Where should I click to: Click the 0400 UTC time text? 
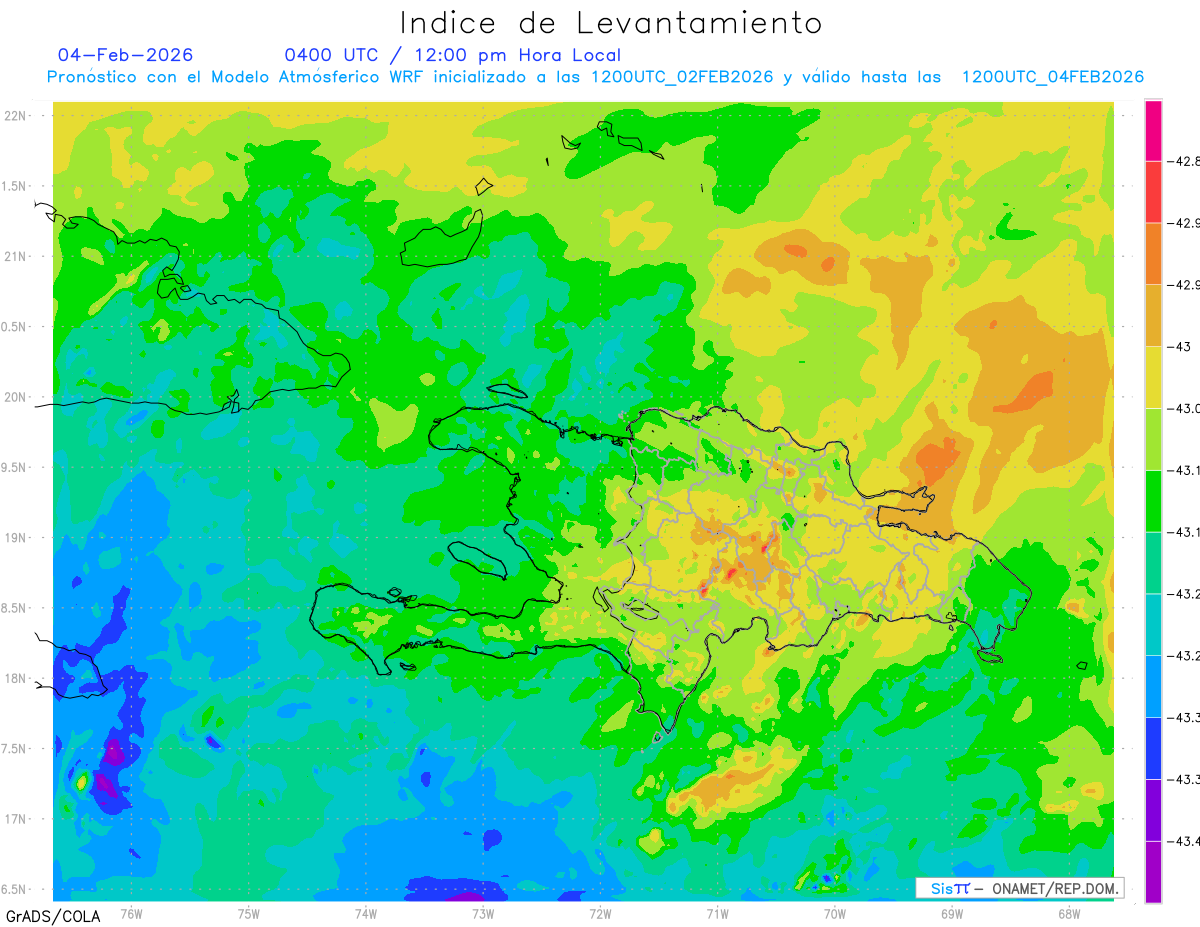point(332,55)
